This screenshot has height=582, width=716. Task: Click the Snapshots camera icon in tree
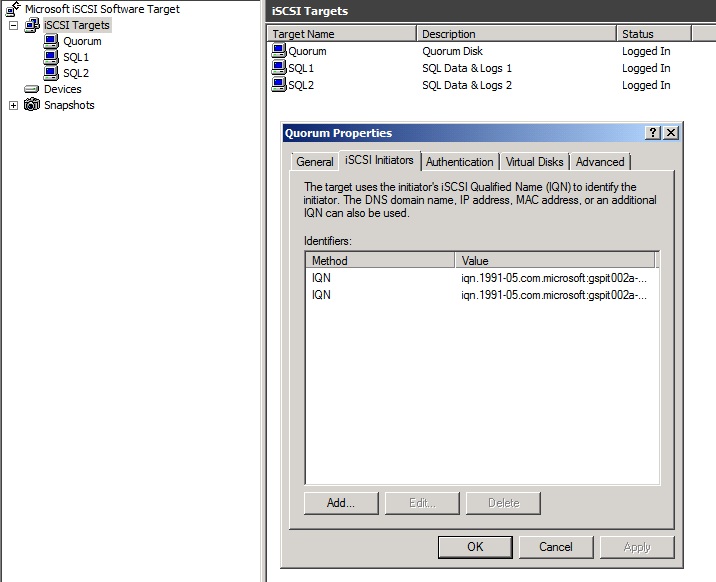32,105
